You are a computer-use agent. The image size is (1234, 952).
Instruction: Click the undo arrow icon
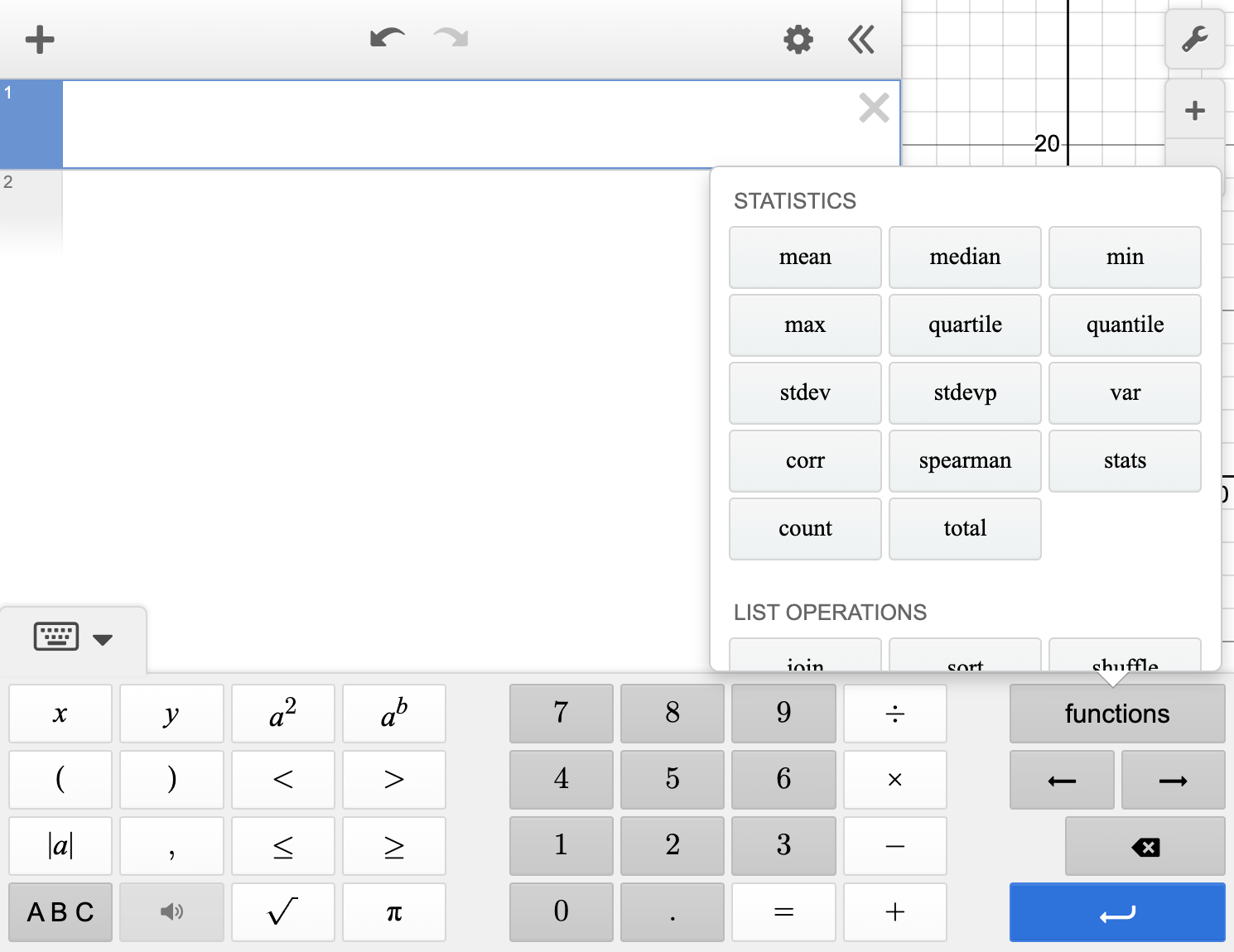386,39
